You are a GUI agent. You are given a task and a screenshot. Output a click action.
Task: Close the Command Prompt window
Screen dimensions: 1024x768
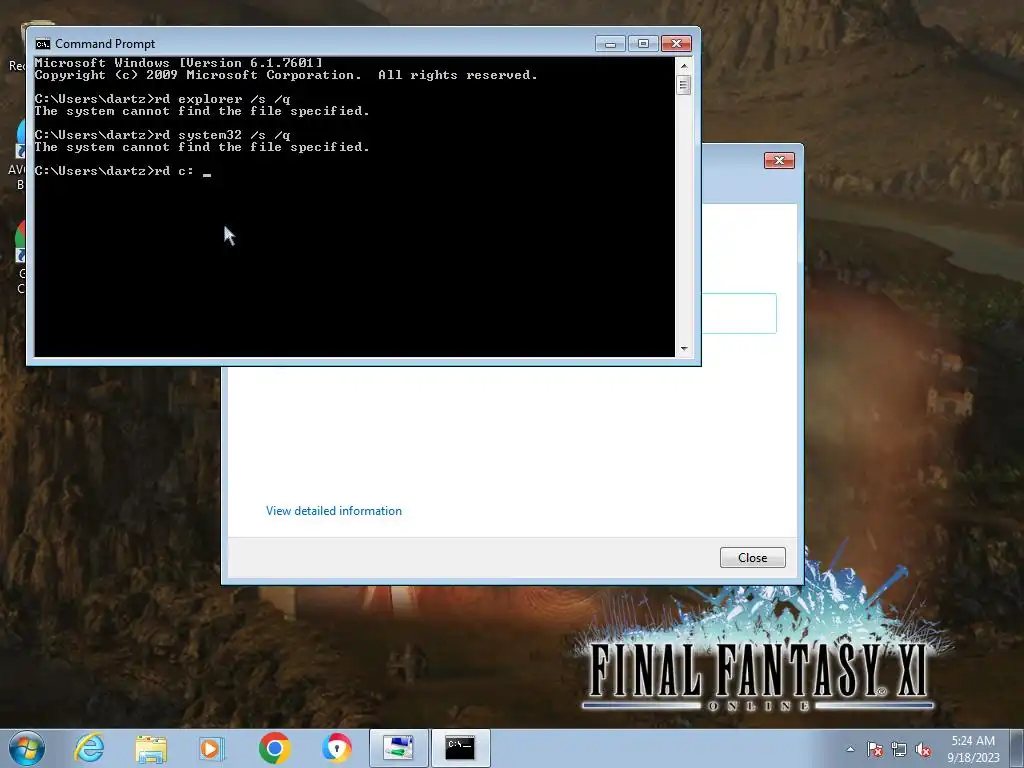(x=677, y=44)
